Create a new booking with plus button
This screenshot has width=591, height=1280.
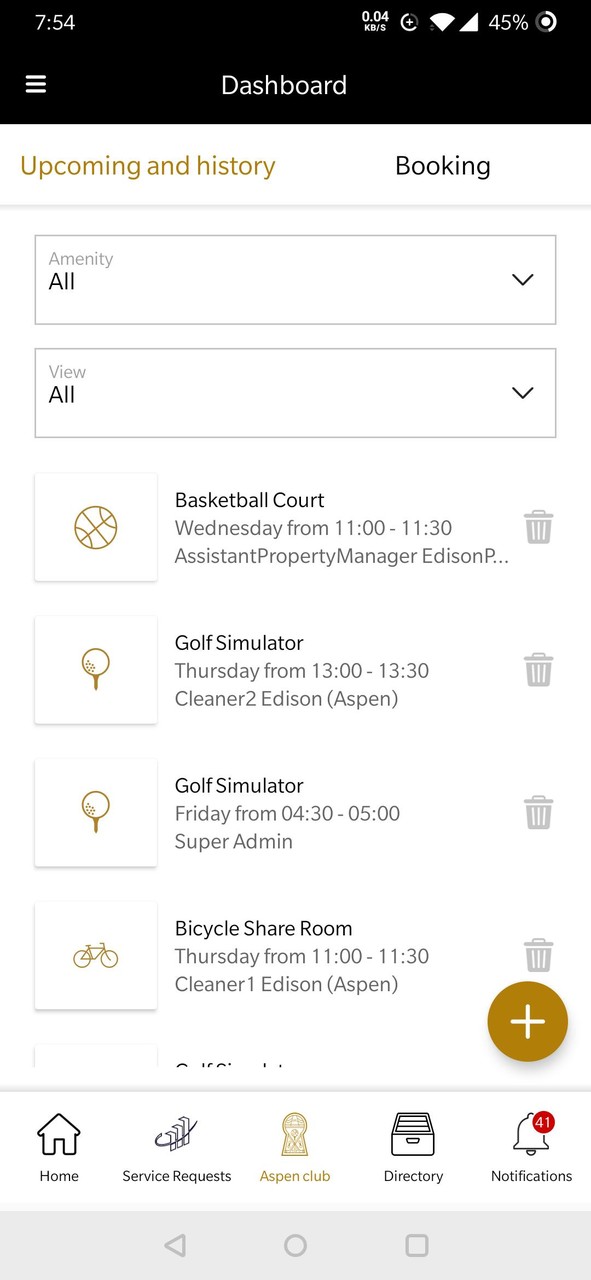tap(527, 1021)
